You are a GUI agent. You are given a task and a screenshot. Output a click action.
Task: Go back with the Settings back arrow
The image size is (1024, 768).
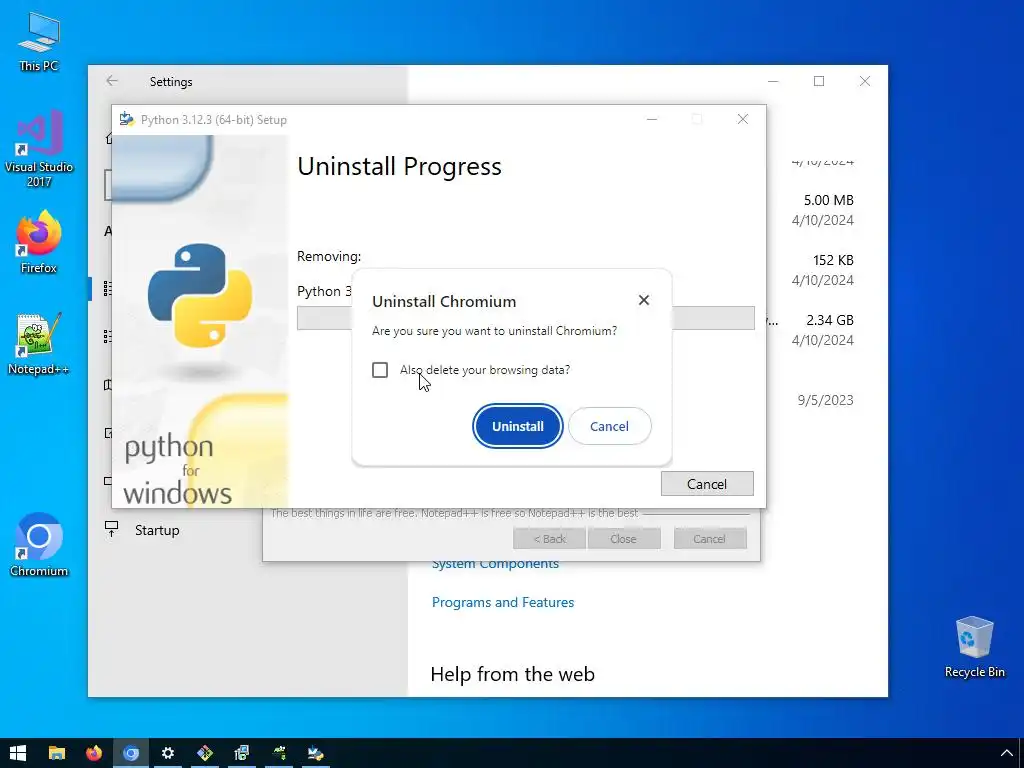(112, 81)
